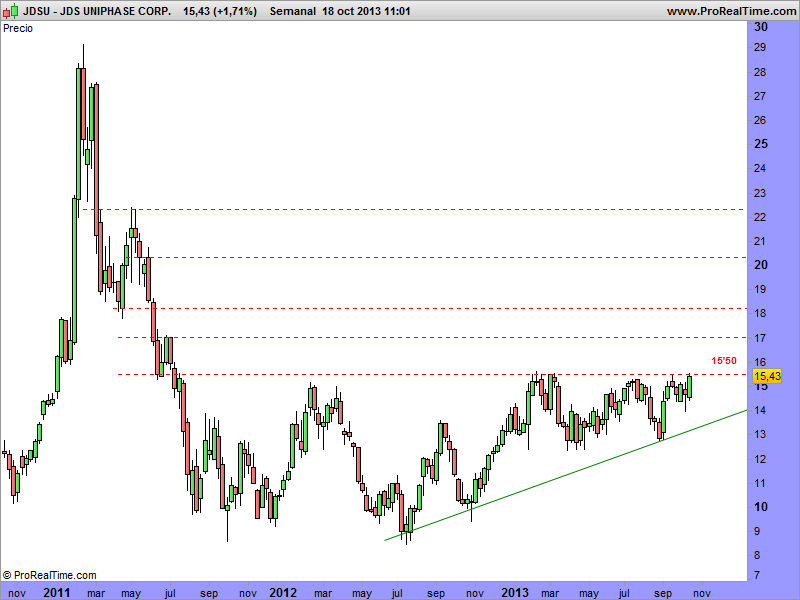Click the 18 oct 2013 11:01 timestamp

click(366, 11)
